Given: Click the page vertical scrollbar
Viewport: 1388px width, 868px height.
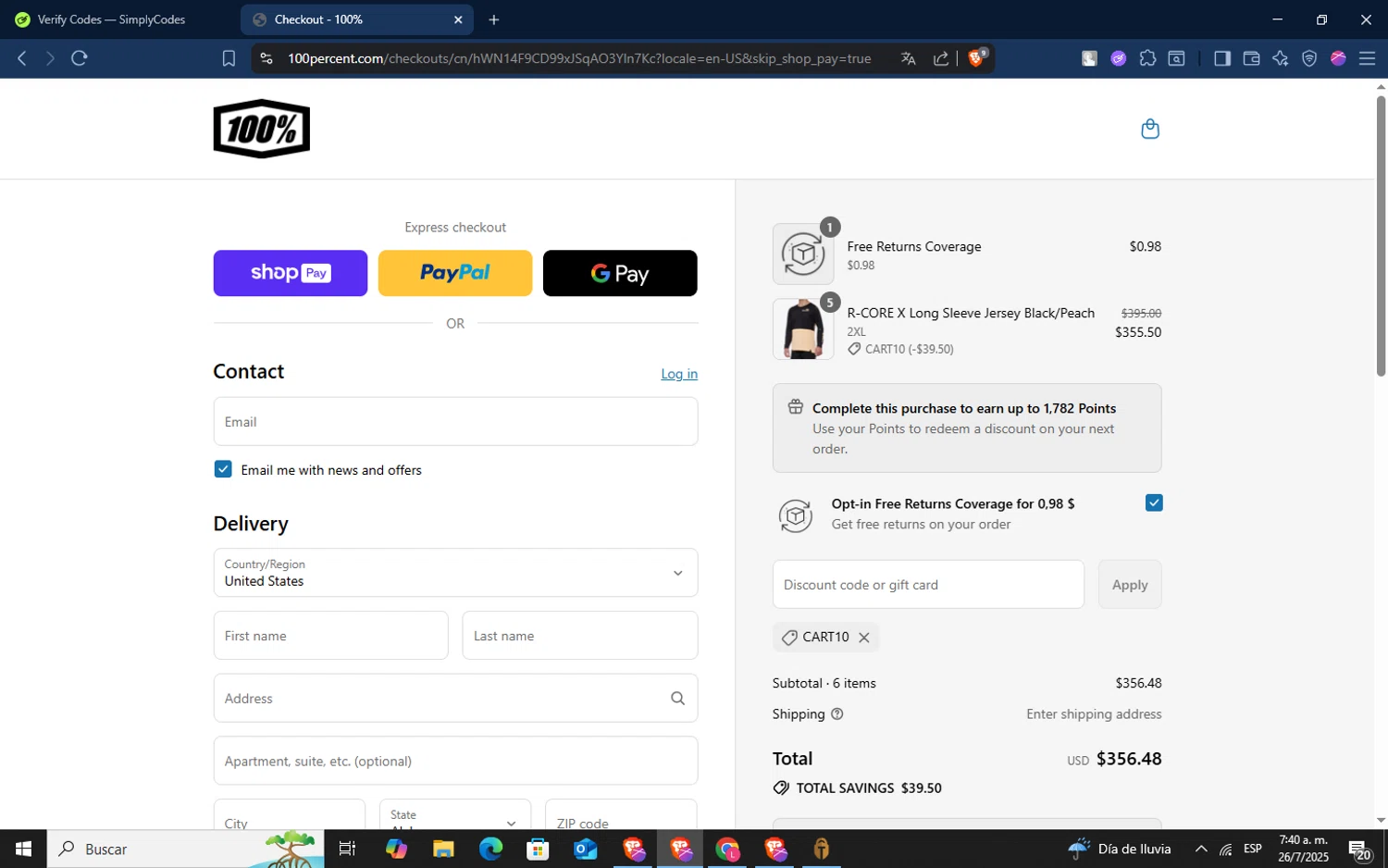Looking at the screenshot, I should [1381, 236].
